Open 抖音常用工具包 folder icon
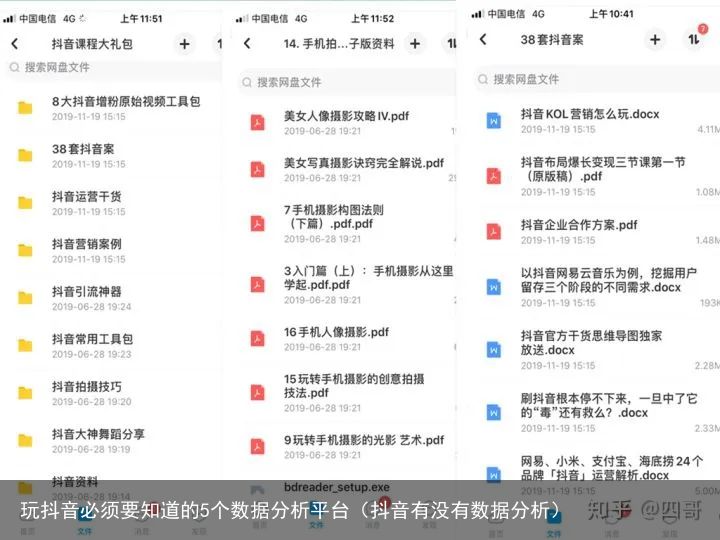This screenshot has height=540, width=720. click(25, 345)
